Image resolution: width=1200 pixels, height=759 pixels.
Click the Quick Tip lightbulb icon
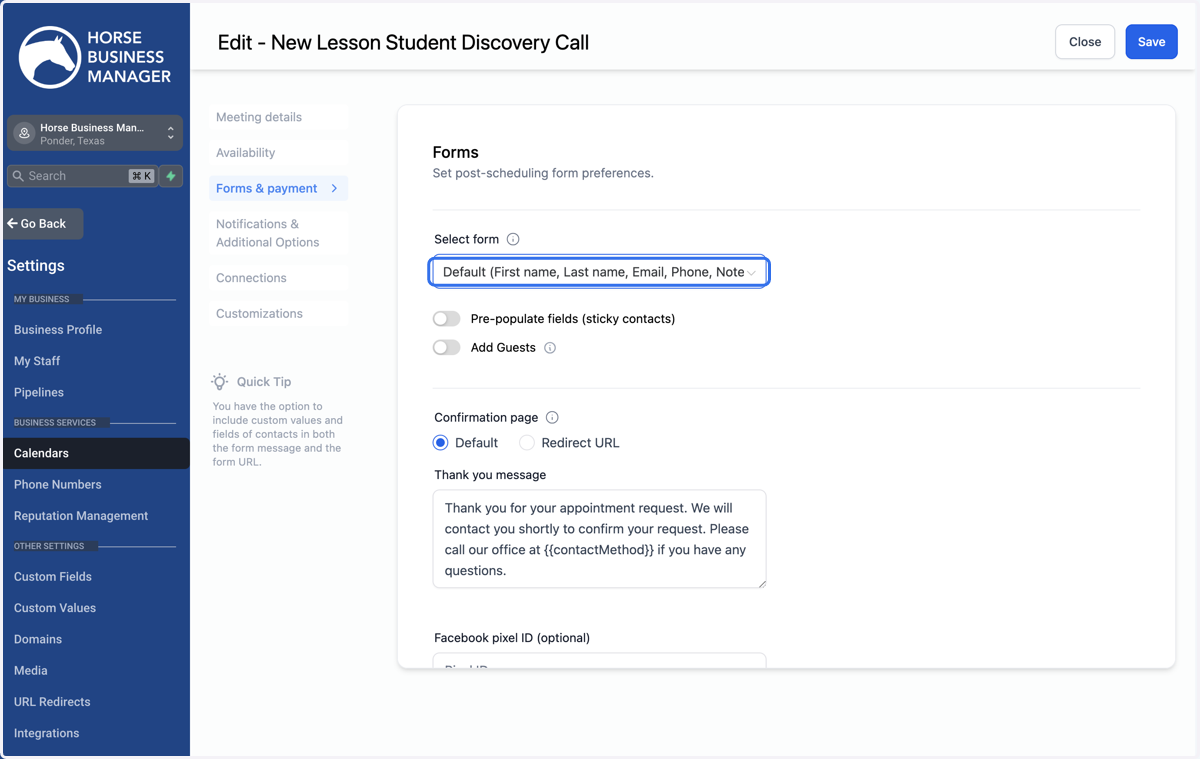(220, 382)
